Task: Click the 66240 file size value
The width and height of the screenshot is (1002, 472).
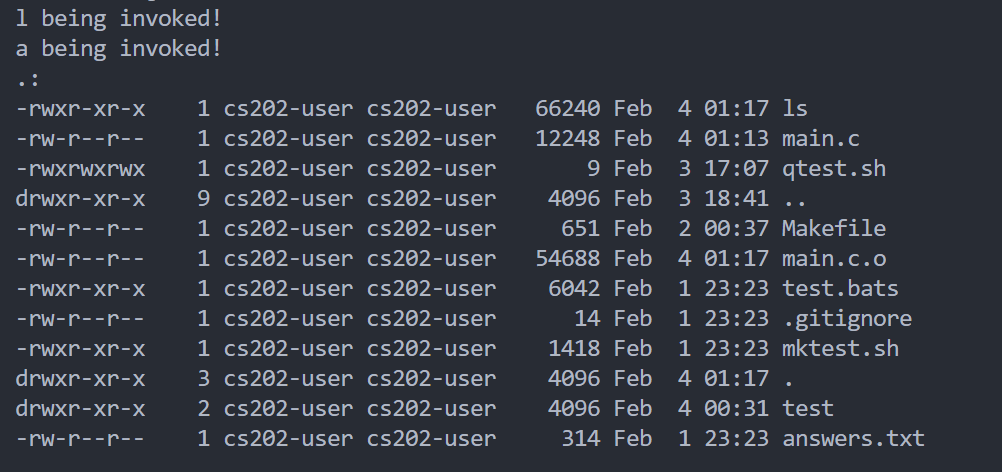Action: coord(567,109)
